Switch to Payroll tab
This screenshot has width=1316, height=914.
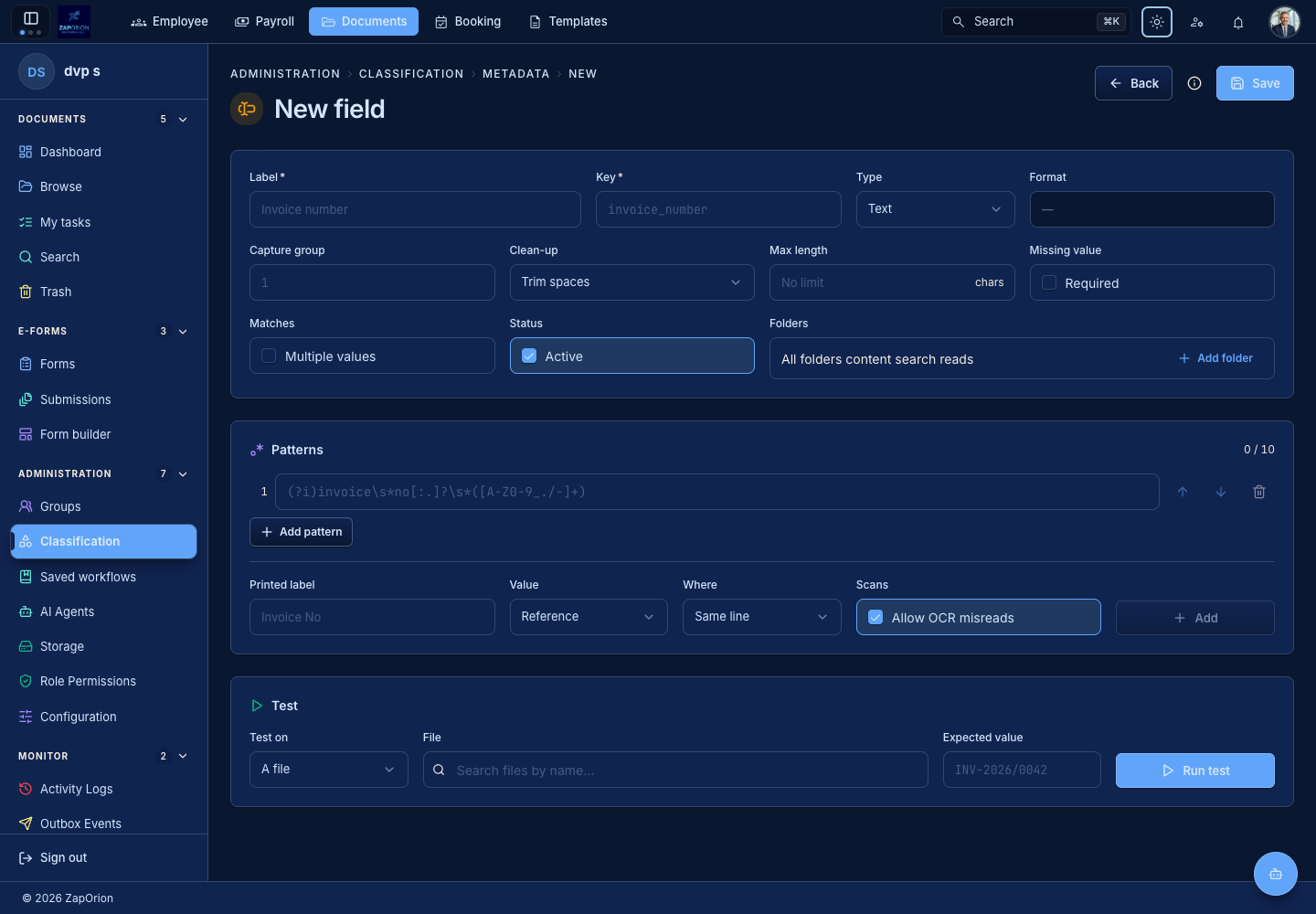click(264, 21)
